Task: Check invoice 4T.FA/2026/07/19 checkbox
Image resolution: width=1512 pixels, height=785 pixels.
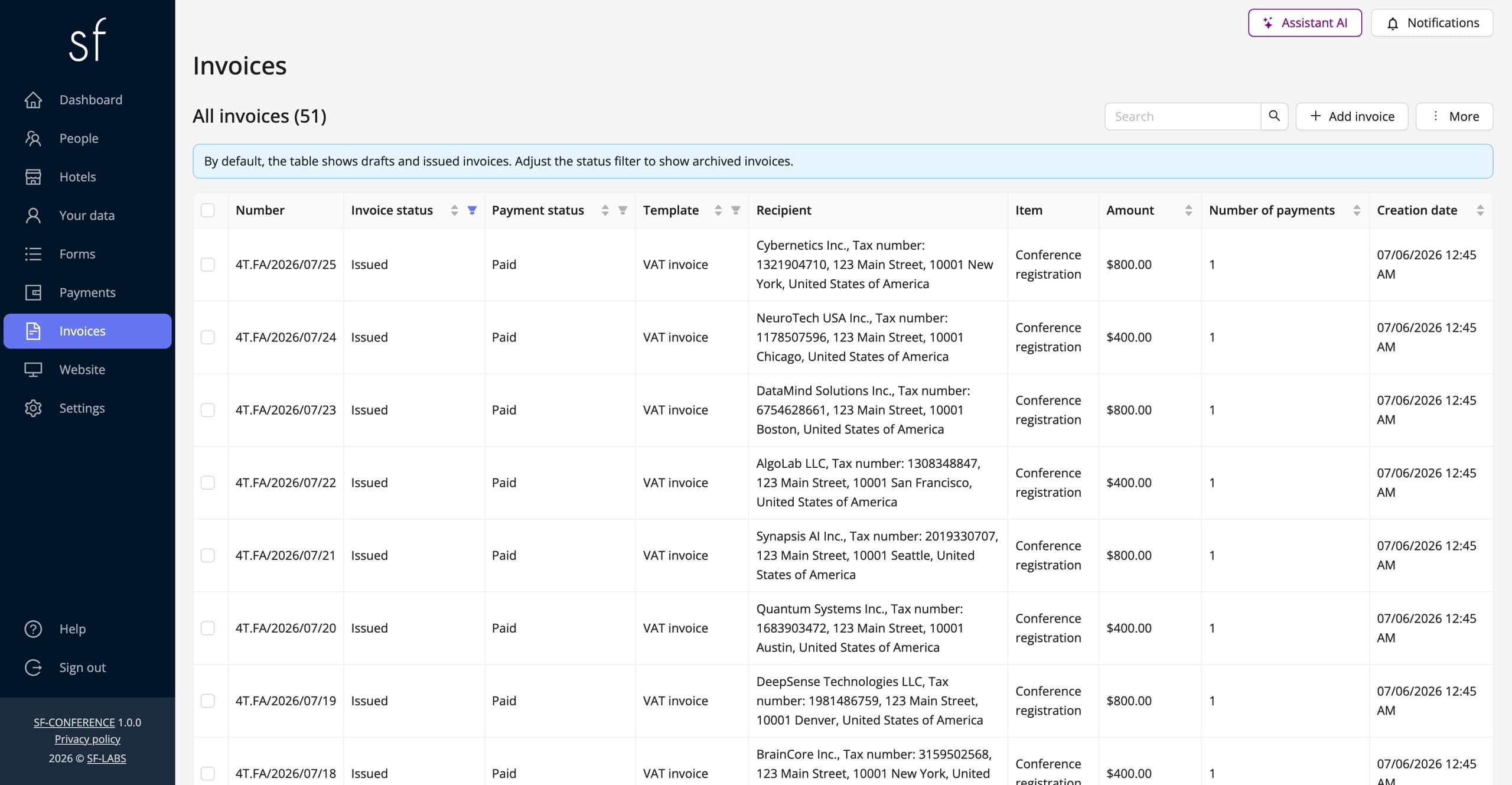Action: coord(208,701)
